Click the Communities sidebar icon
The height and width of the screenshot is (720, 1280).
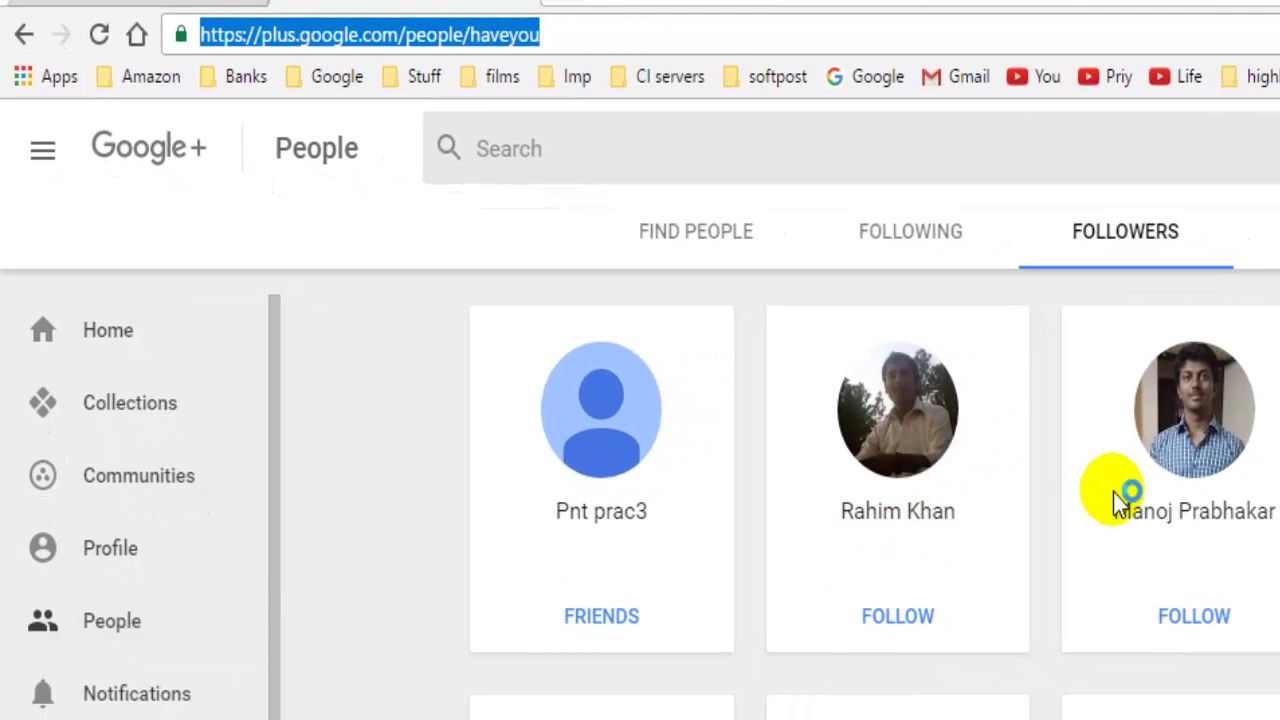[x=42, y=476]
